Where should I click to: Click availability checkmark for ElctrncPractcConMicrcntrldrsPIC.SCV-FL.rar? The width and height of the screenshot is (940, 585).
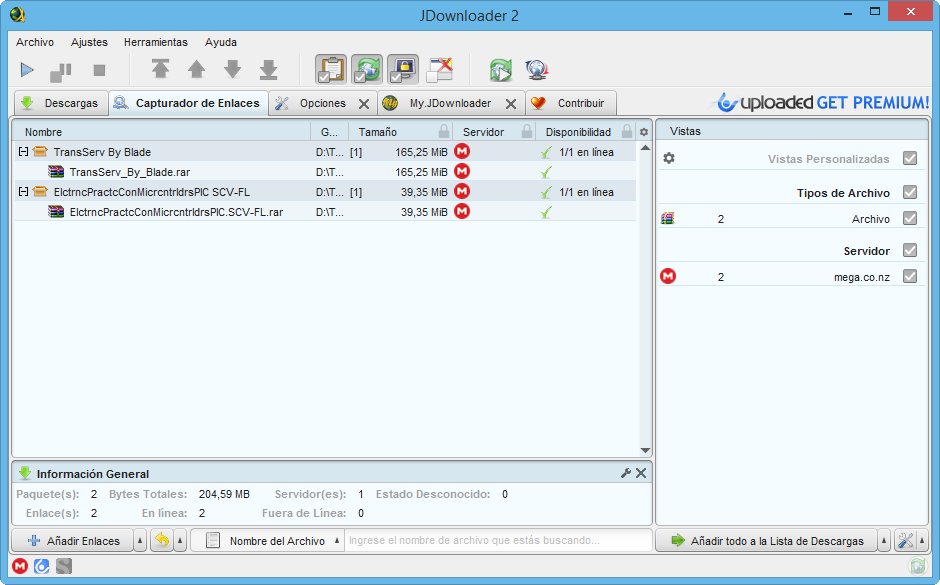(x=546, y=212)
